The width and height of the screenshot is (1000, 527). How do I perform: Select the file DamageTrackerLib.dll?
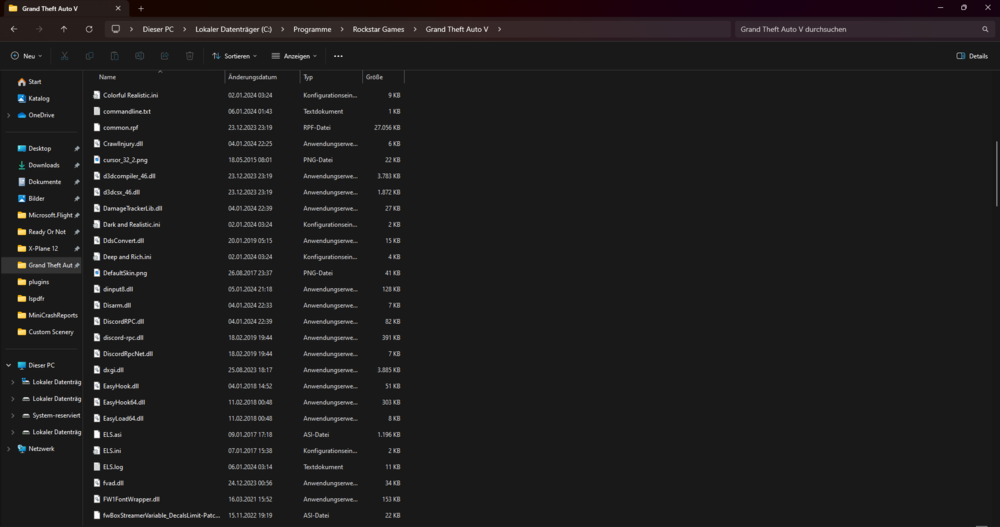tap(133, 209)
